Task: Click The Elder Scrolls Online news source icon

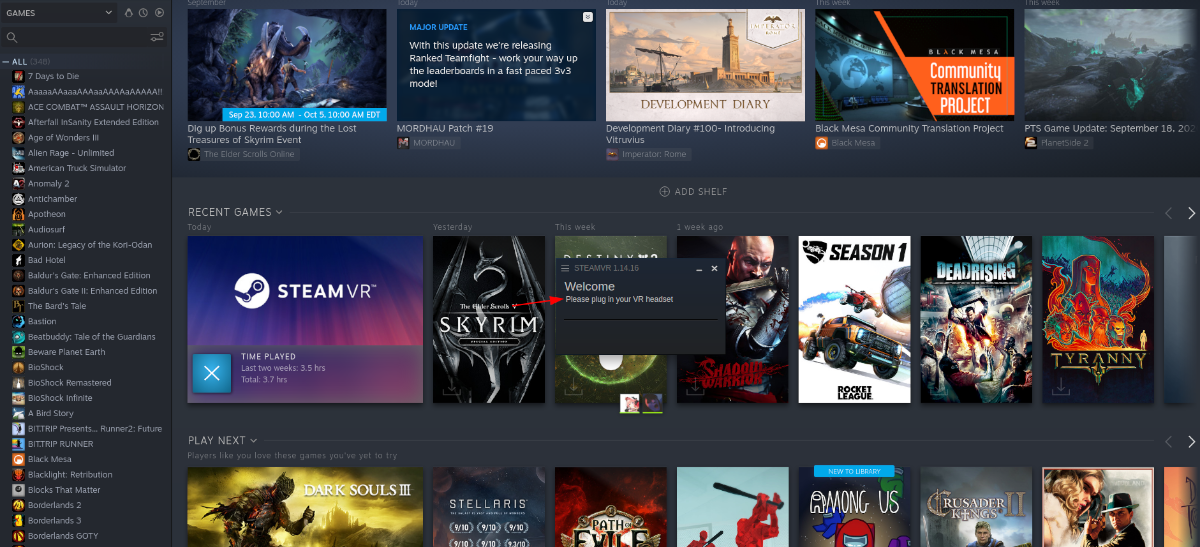Action: 194,154
